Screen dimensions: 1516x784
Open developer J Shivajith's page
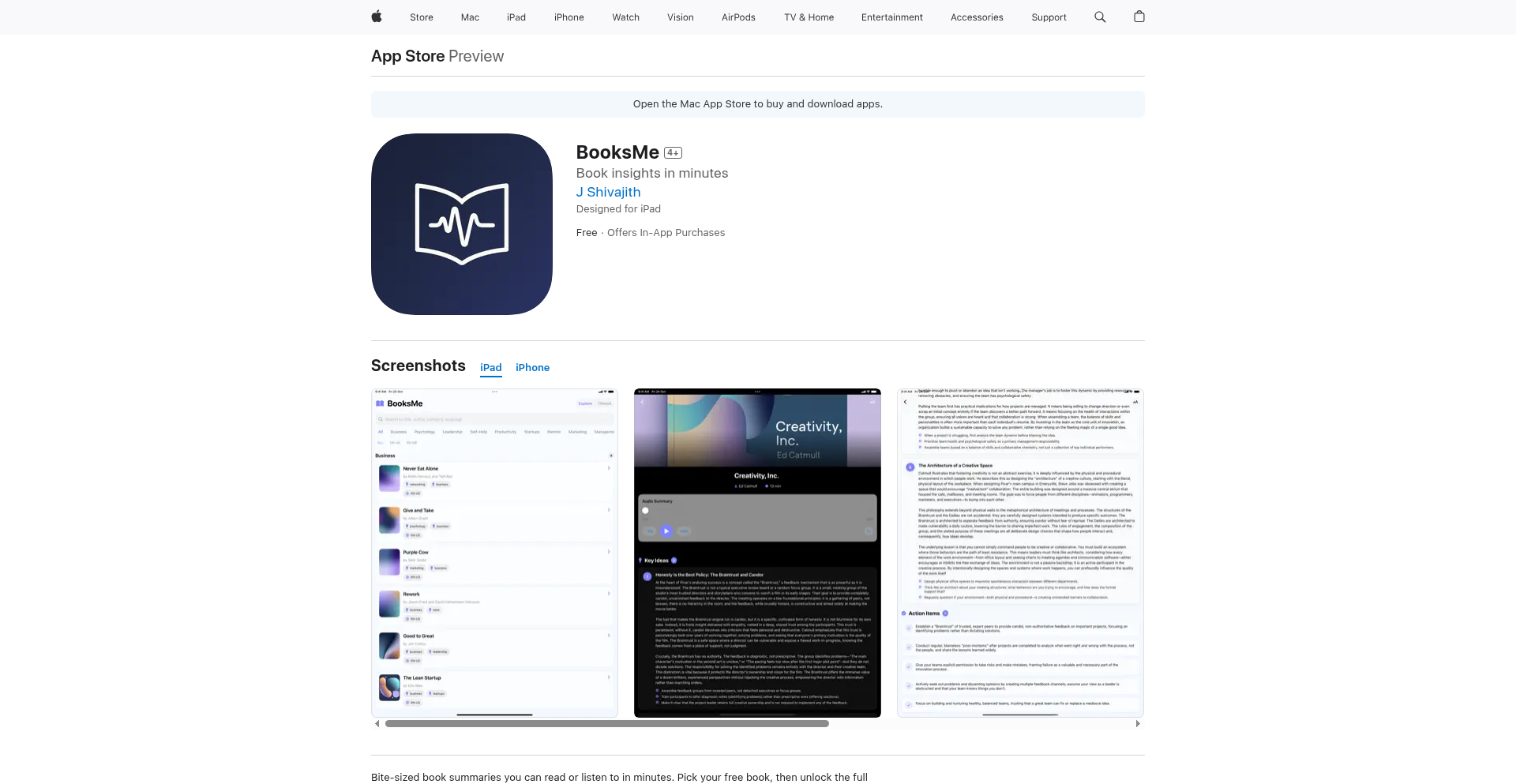[608, 192]
